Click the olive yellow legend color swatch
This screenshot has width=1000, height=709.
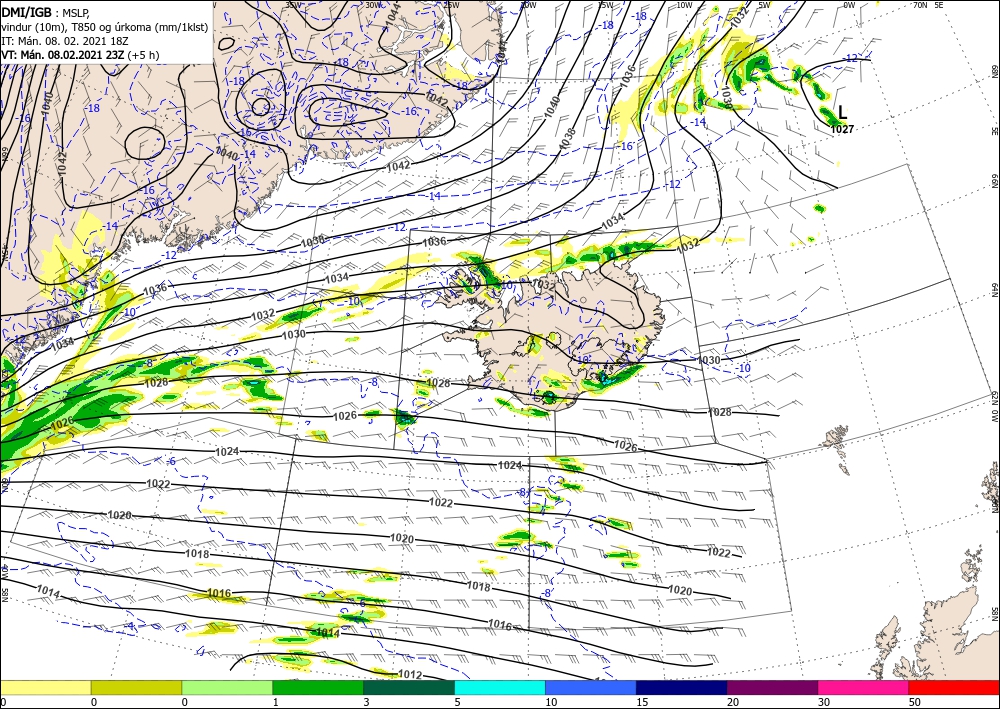136,687
